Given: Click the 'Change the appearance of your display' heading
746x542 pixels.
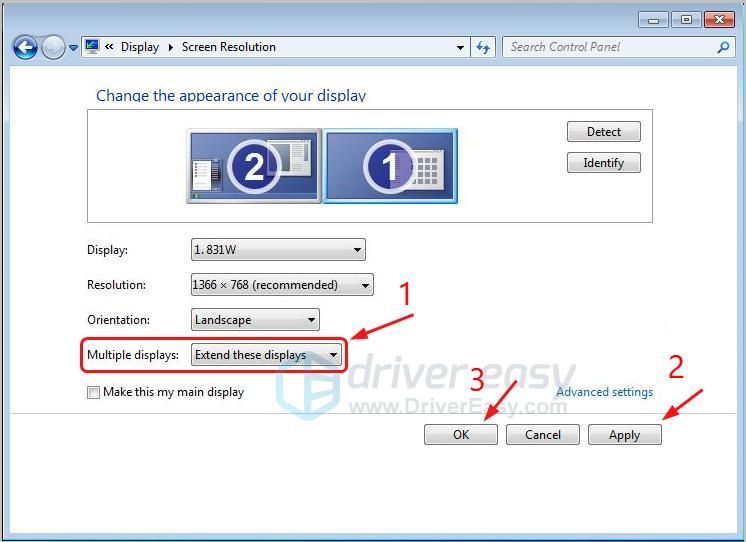Looking at the screenshot, I should (x=231, y=95).
